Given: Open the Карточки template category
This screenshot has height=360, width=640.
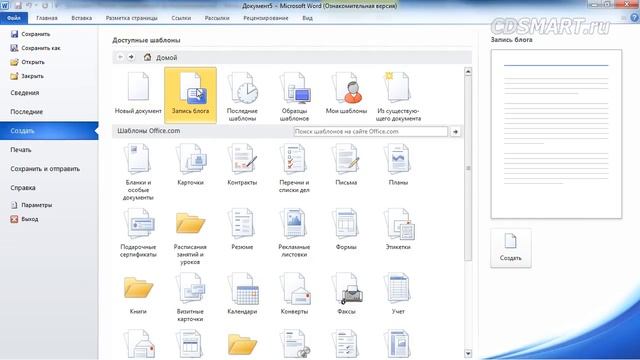Looking at the screenshot, I should [x=190, y=164].
